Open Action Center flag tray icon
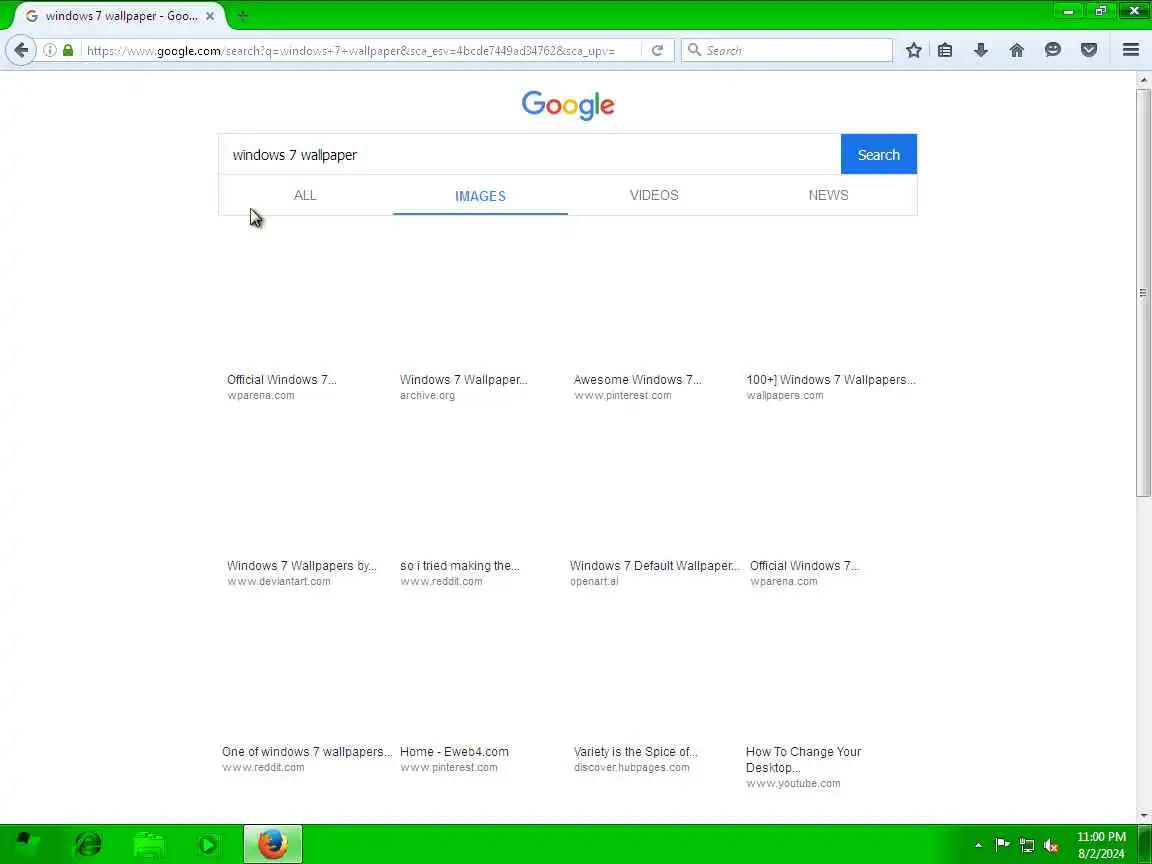 pos(1002,845)
